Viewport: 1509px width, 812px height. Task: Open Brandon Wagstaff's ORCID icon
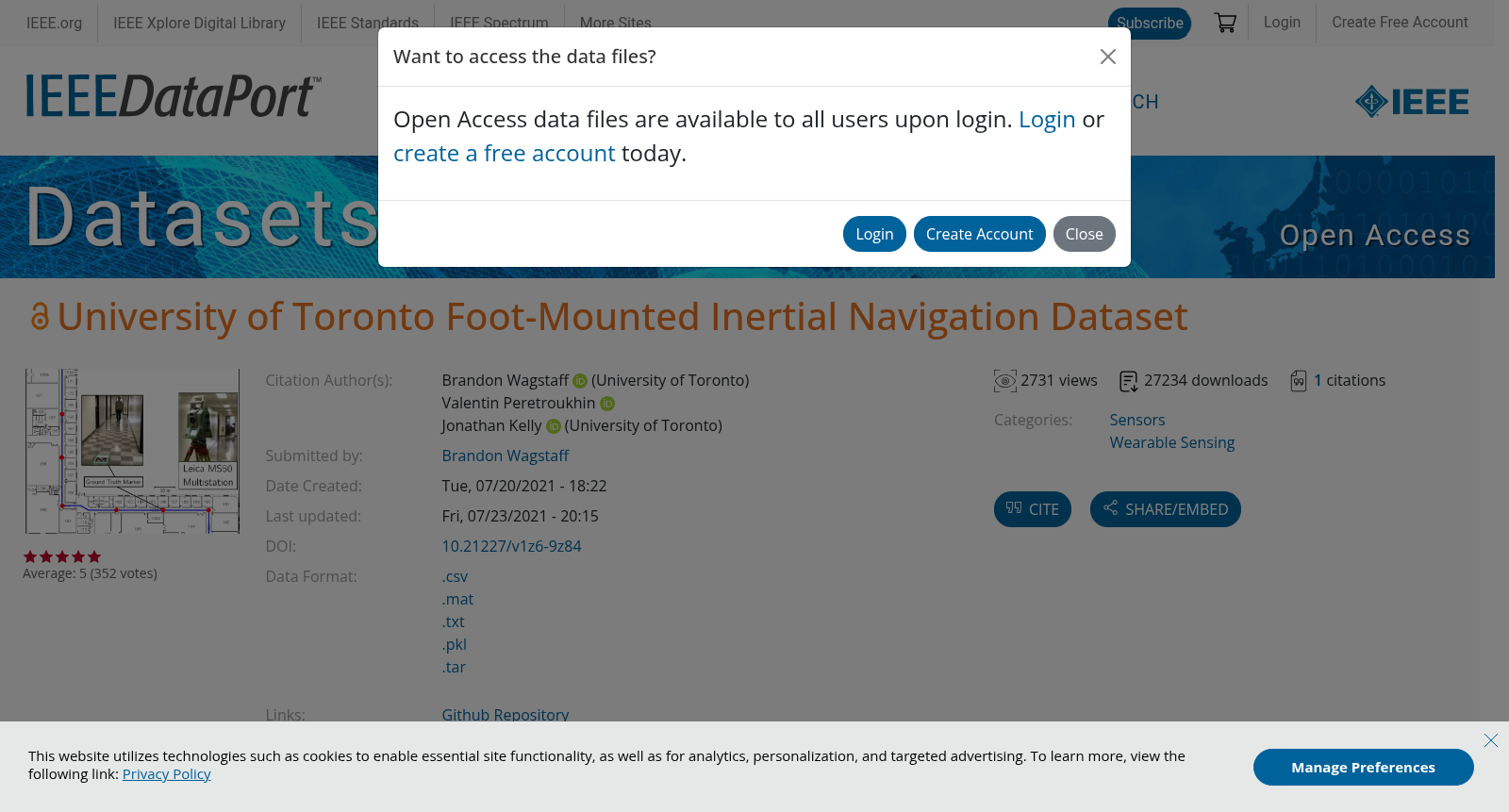click(x=580, y=381)
